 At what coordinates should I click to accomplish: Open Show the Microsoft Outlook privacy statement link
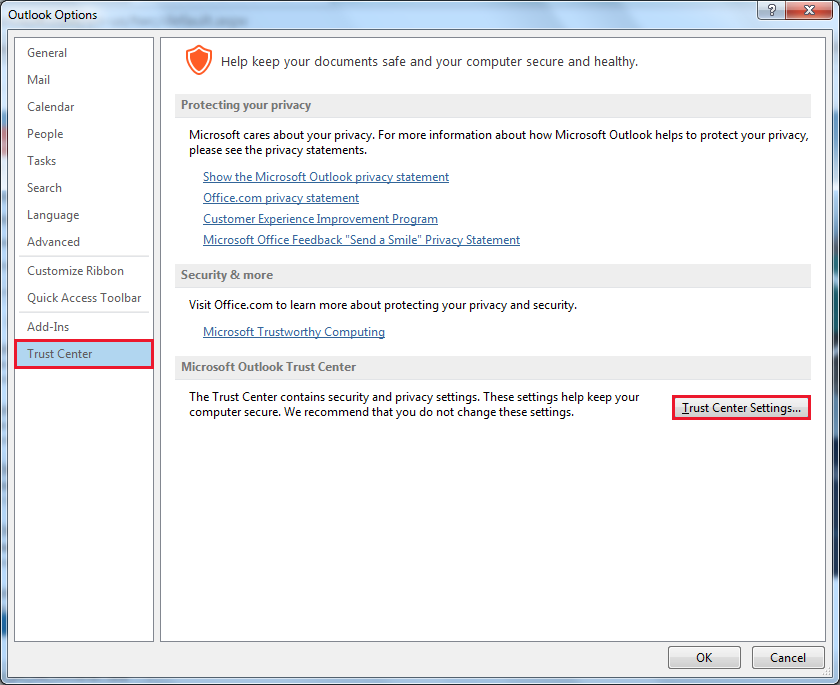coord(326,177)
